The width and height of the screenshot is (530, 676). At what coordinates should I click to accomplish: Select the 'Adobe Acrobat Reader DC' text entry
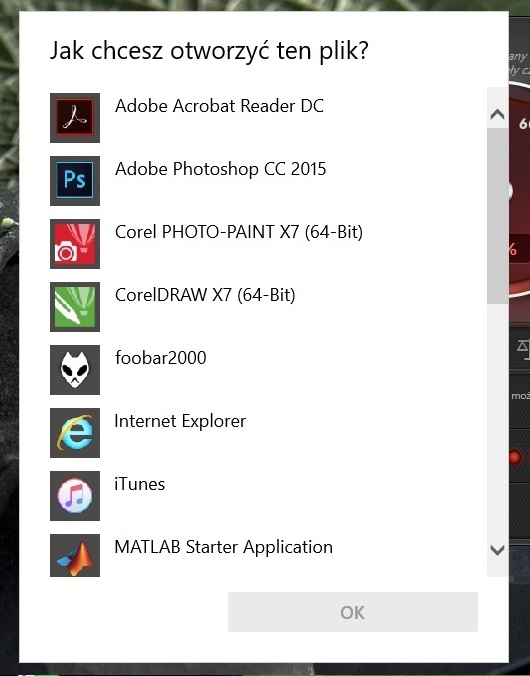[x=220, y=106]
